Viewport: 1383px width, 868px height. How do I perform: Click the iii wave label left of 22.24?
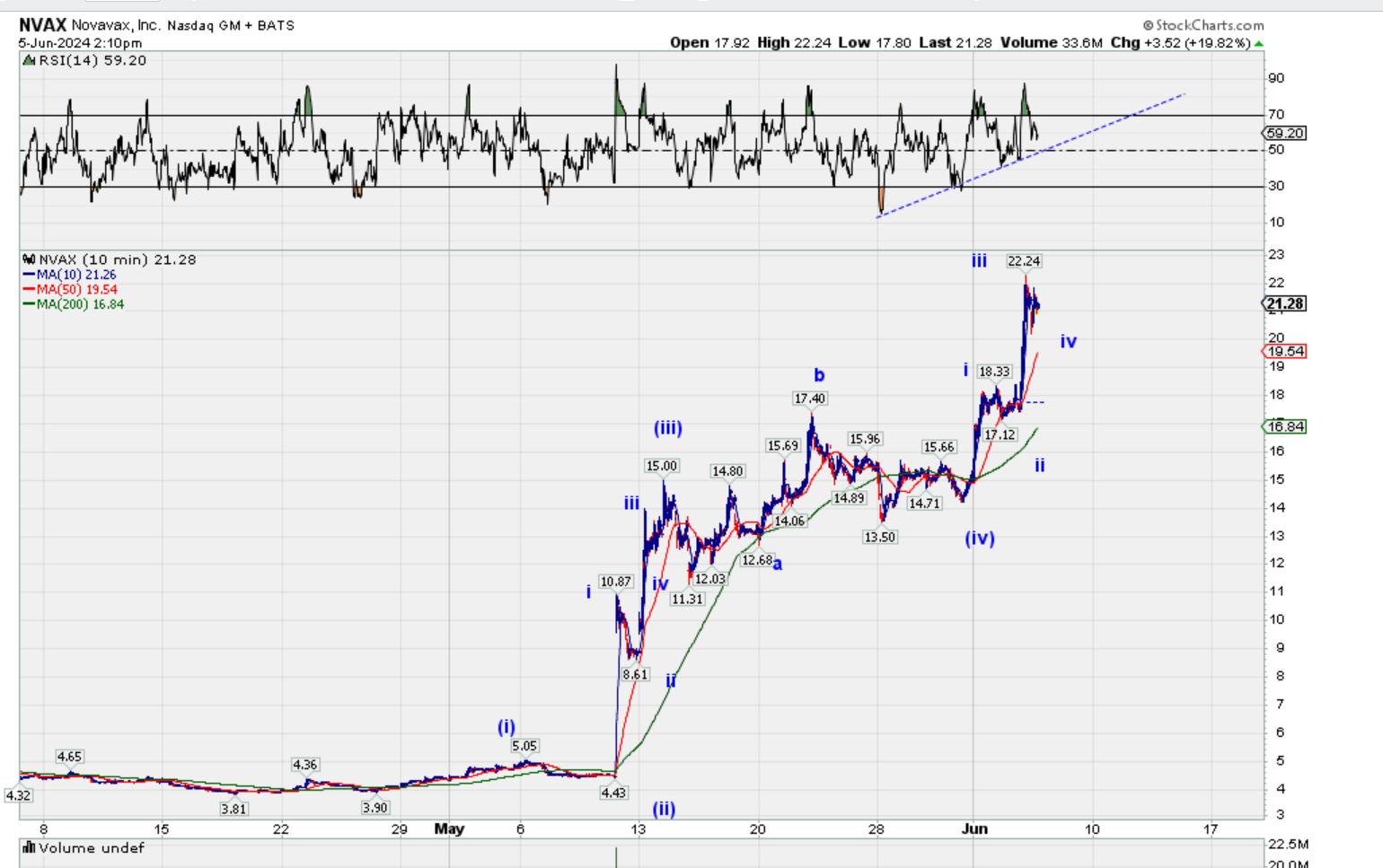tap(979, 261)
